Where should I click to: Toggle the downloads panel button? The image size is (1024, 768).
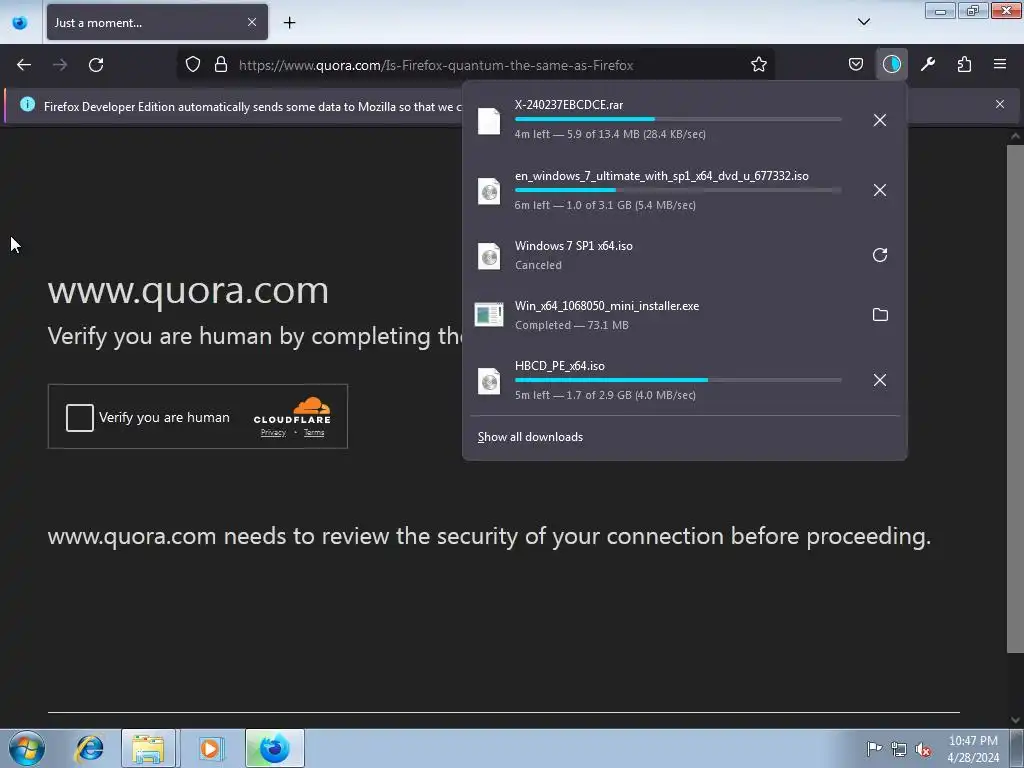click(891, 65)
